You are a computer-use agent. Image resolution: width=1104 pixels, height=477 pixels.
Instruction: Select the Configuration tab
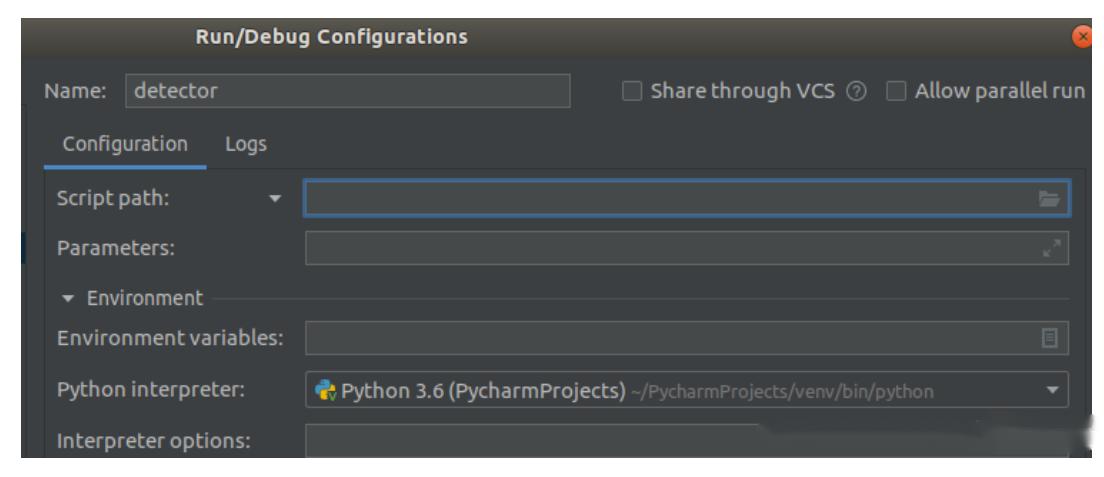(x=125, y=144)
